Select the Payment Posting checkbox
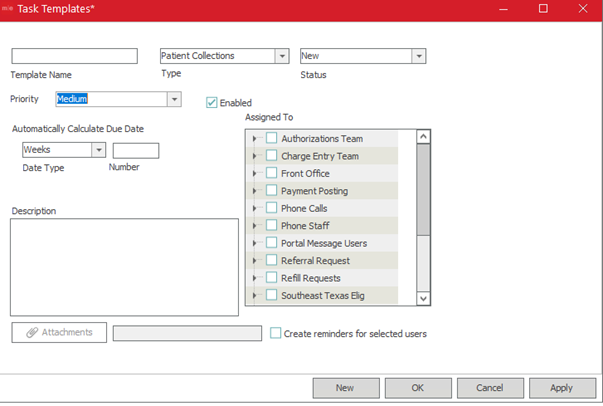Viewport: 603px width, 406px height. point(271,191)
